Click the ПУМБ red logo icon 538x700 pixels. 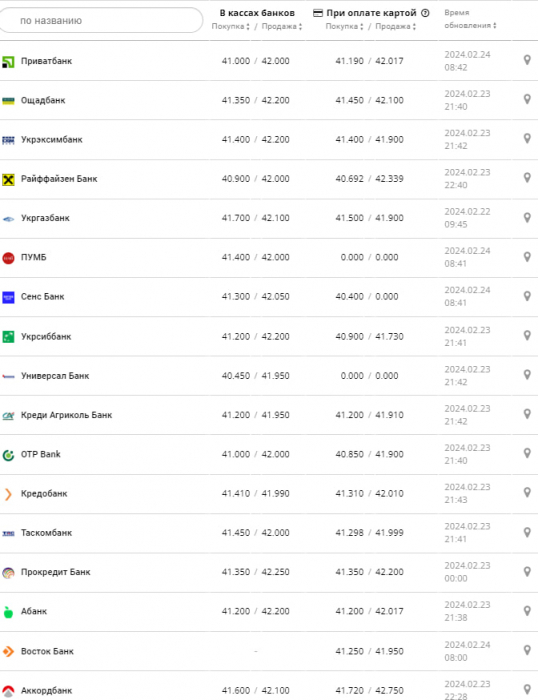[x=8, y=258]
